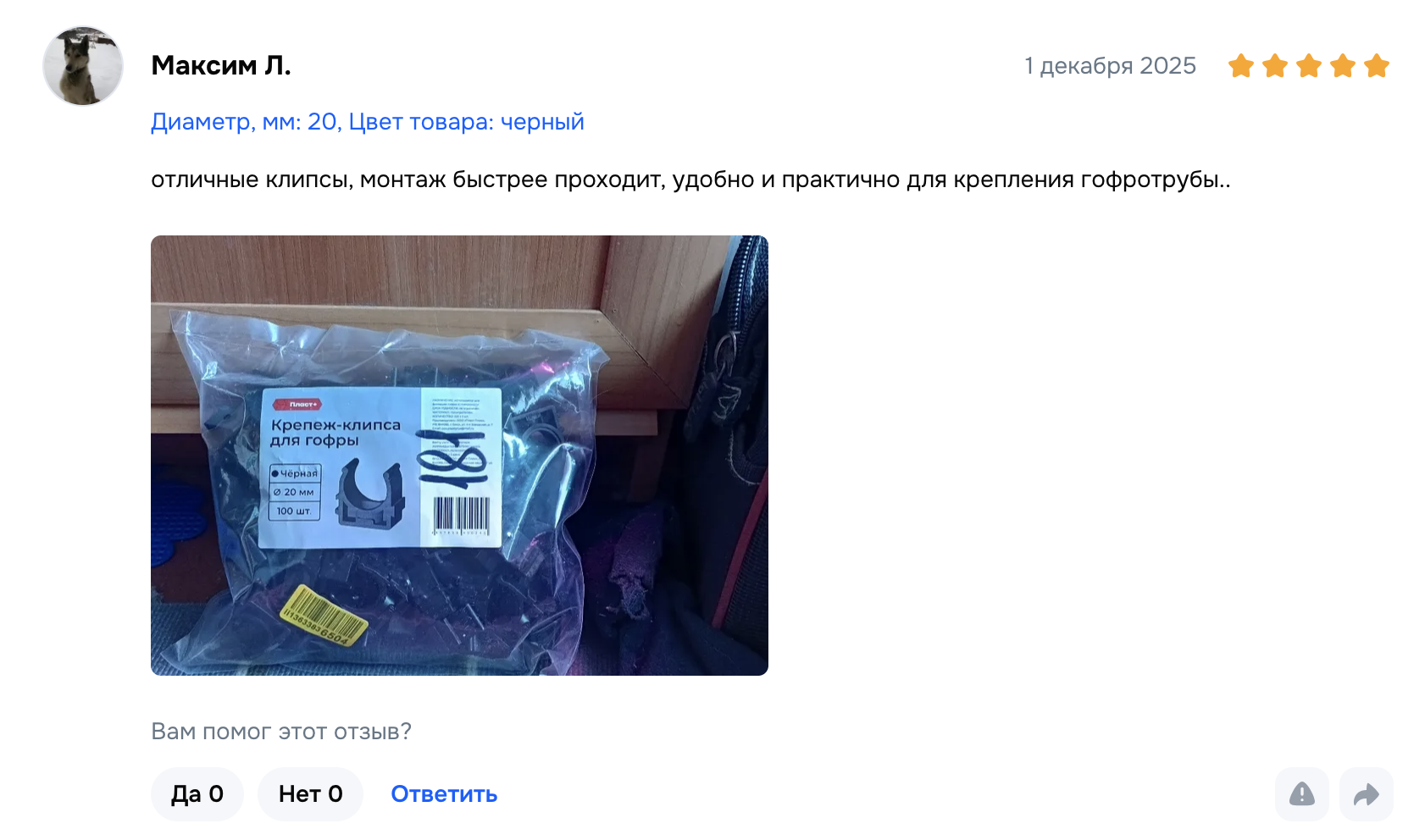Click the report review warning icon

pos(1301,794)
